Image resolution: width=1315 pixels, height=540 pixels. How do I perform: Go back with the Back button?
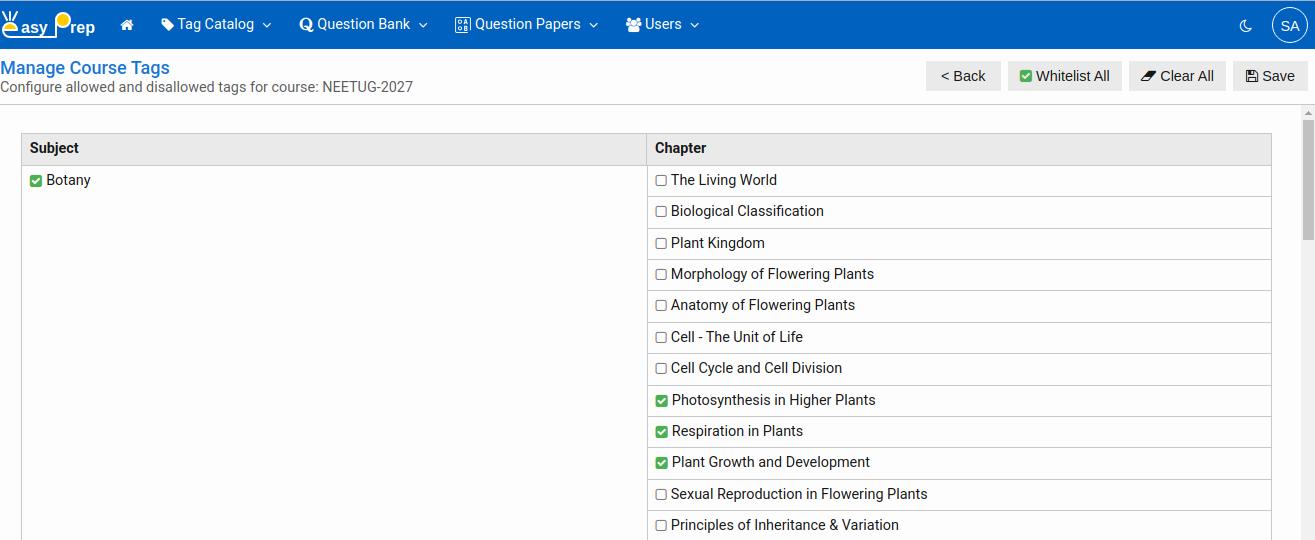(963, 76)
